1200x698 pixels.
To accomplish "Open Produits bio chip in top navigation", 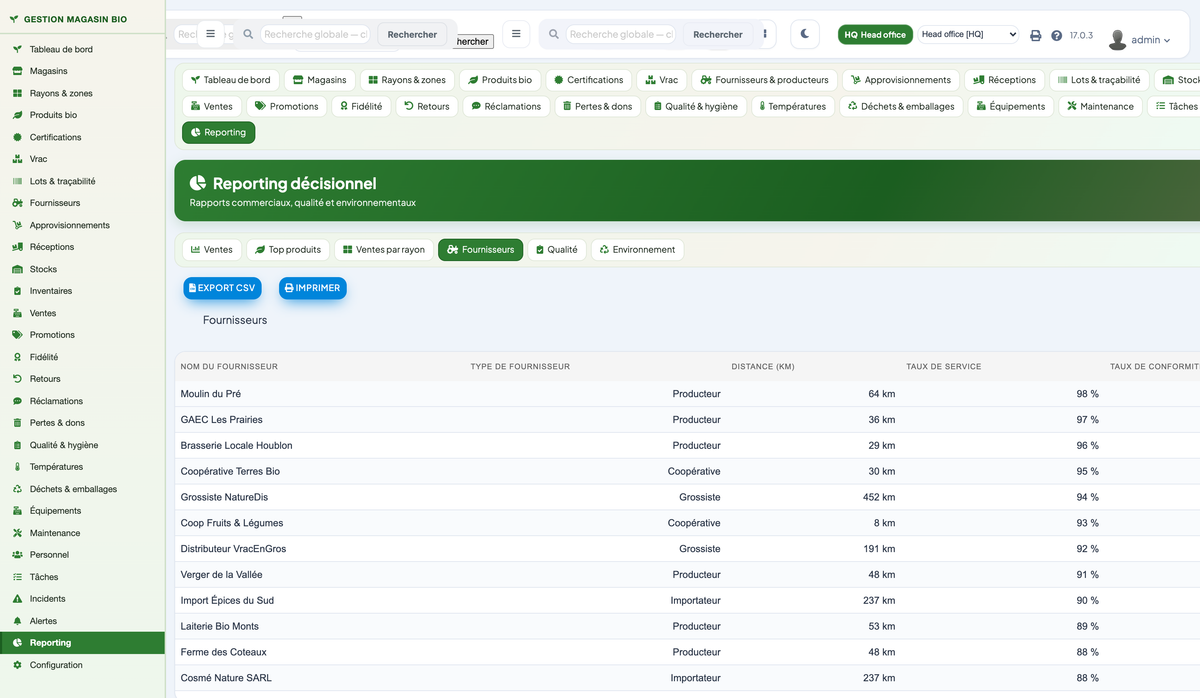I will [501, 80].
